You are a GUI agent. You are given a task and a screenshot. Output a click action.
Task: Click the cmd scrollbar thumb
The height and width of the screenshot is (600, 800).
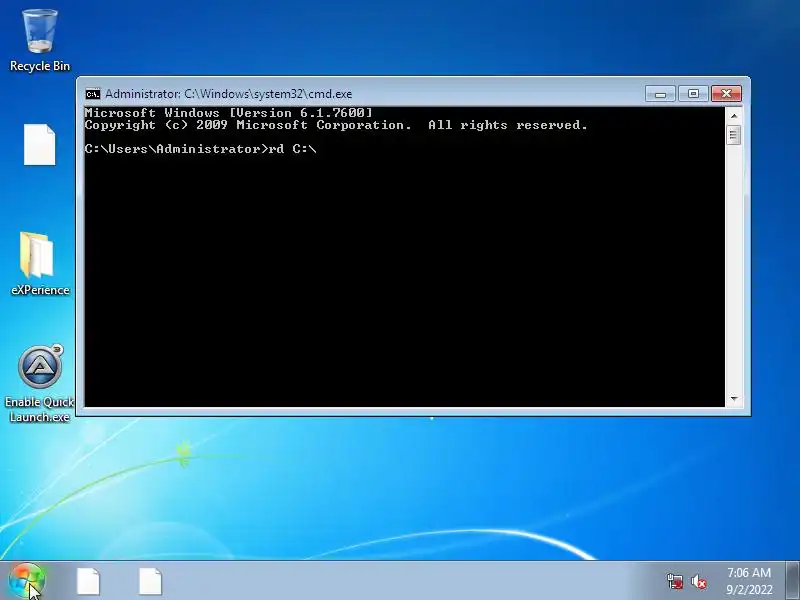(734, 135)
